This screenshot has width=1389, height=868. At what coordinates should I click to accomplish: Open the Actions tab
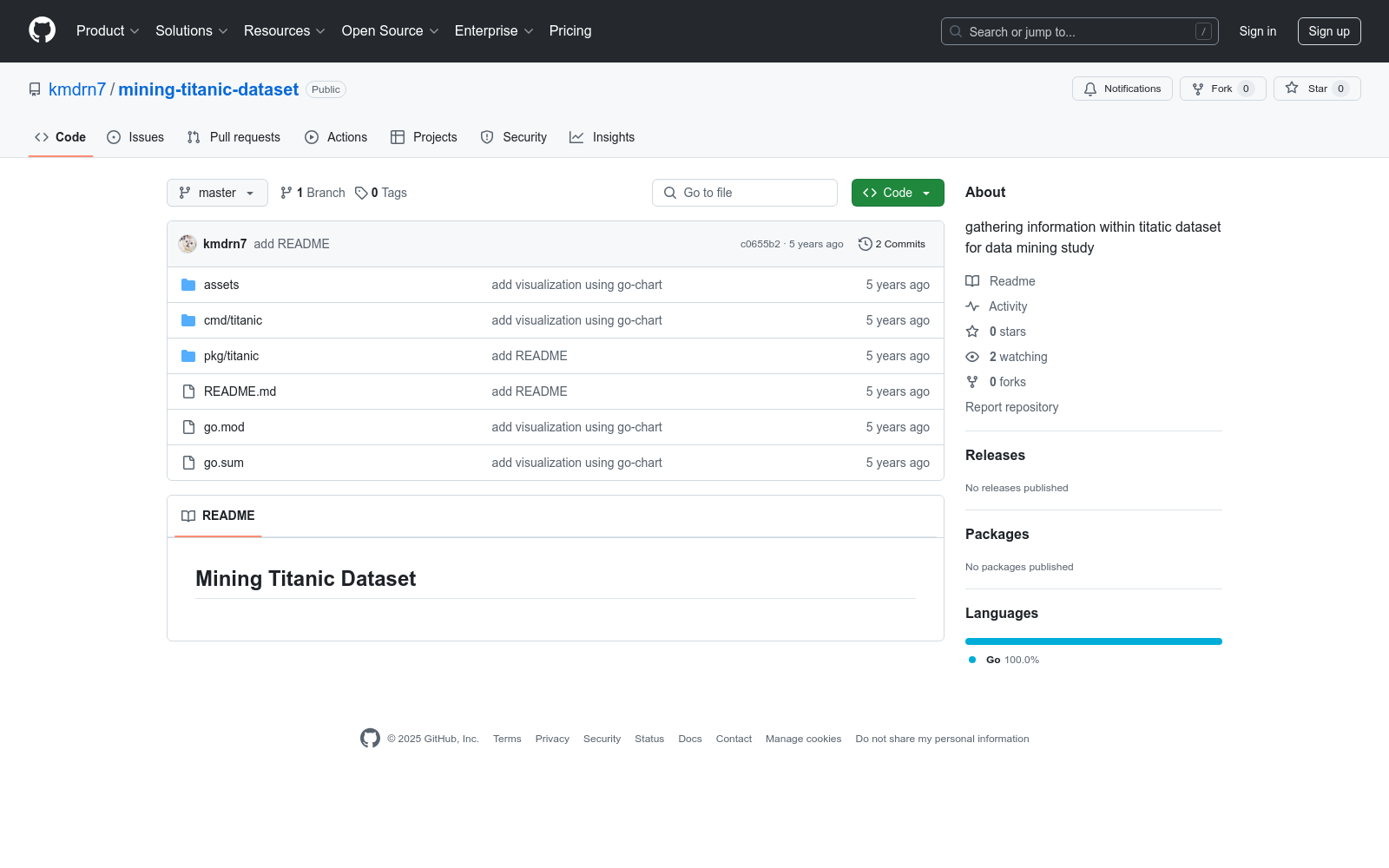tap(336, 137)
